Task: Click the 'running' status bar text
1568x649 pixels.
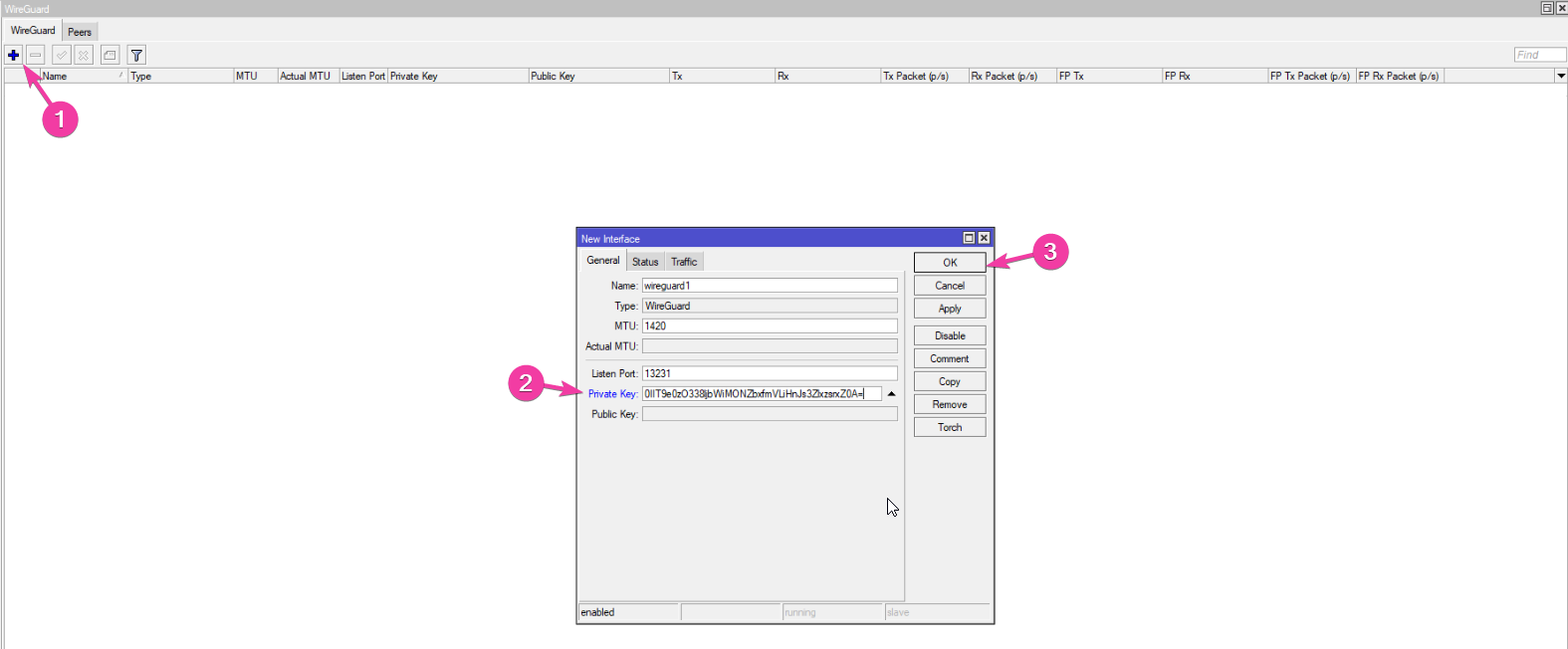Action: pos(799,612)
